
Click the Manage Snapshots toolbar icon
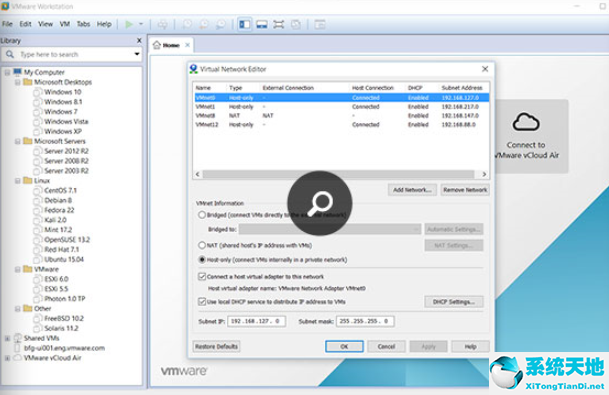(221, 24)
